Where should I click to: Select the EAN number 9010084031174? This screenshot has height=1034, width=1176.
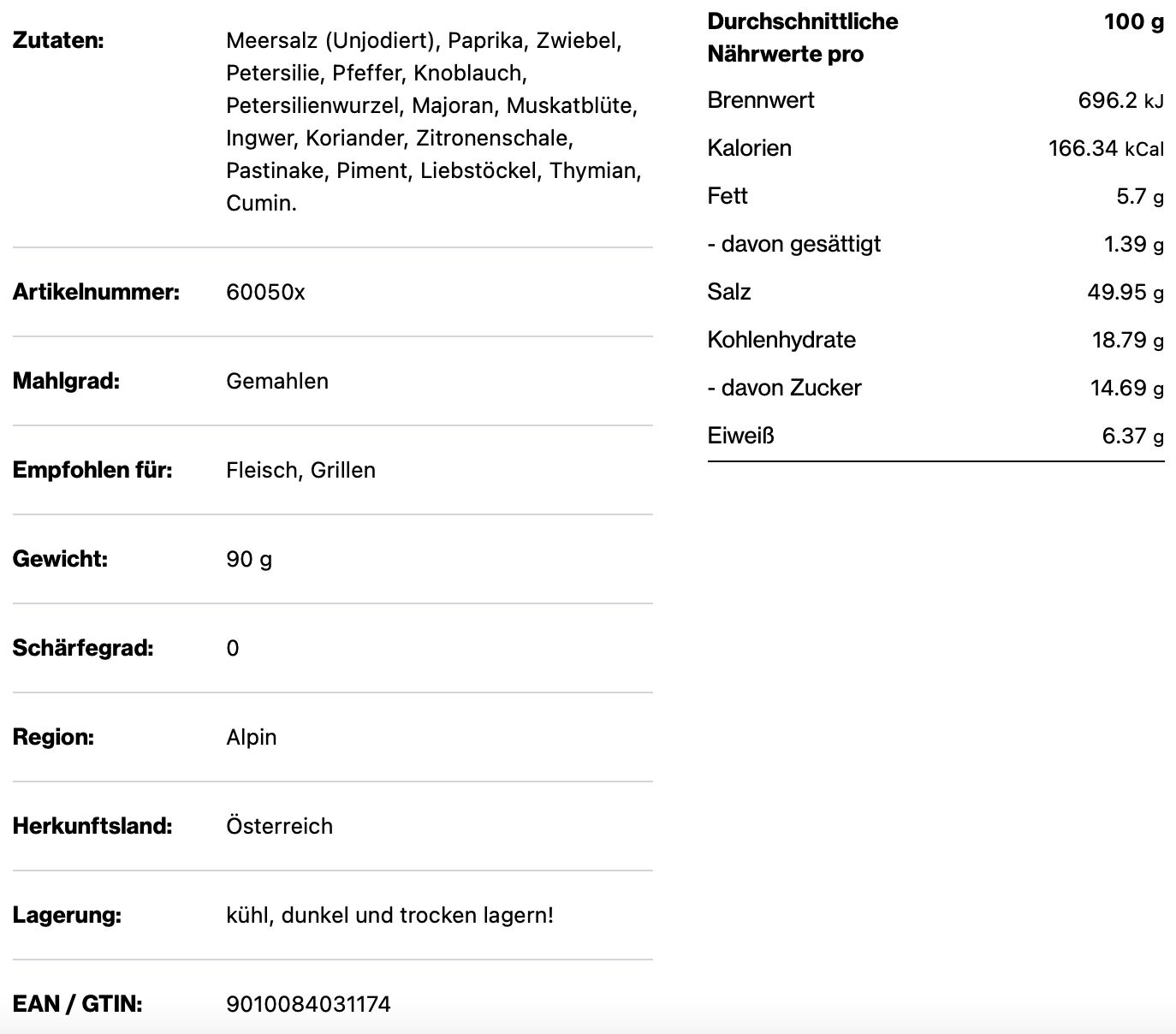308,1004
